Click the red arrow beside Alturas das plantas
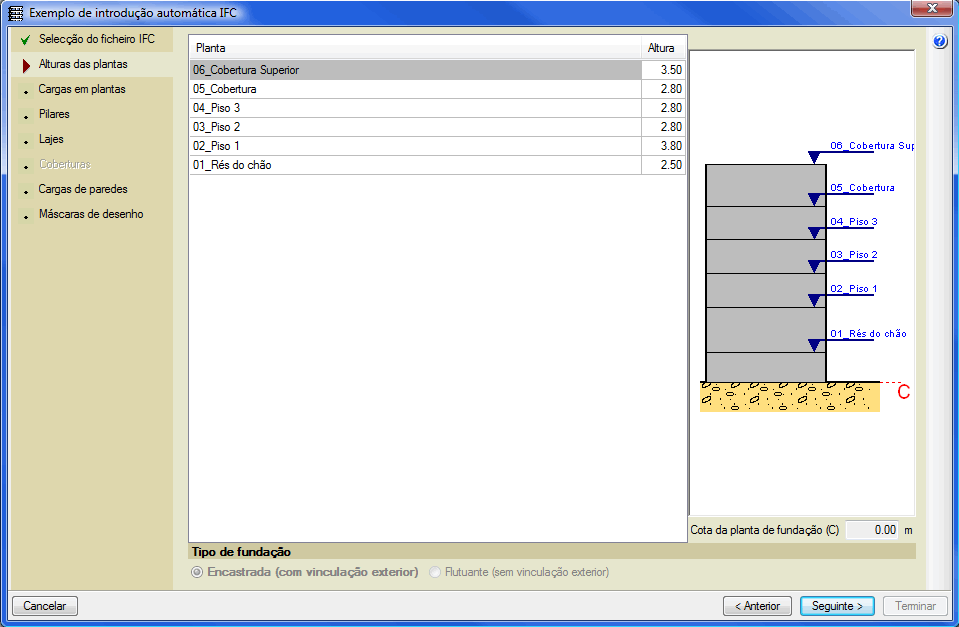This screenshot has width=959, height=627. [26, 65]
